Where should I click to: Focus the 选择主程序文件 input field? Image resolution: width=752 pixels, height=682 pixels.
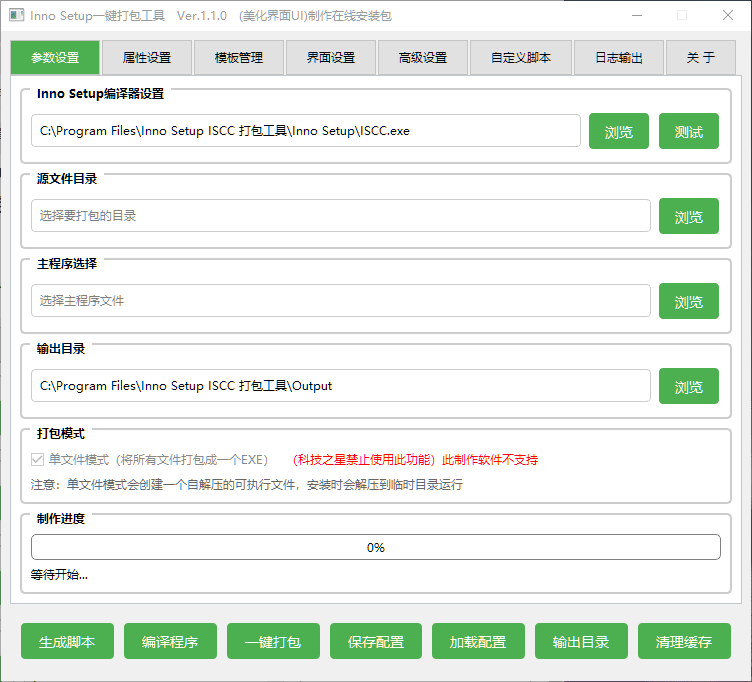pyautogui.click(x=340, y=301)
